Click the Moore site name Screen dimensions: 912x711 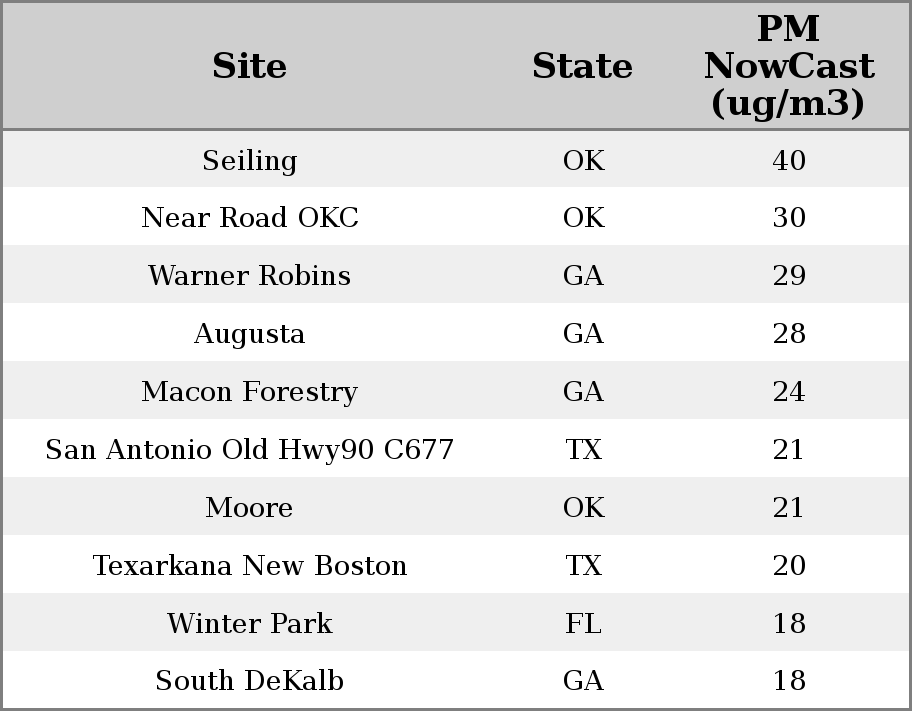pos(249,508)
